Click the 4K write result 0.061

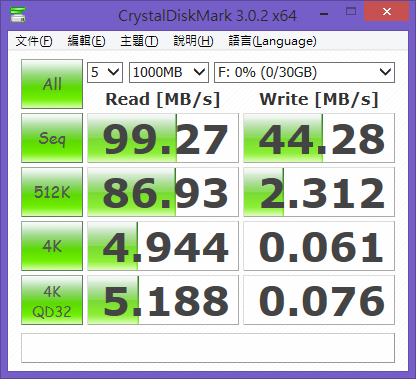[x=319, y=246]
